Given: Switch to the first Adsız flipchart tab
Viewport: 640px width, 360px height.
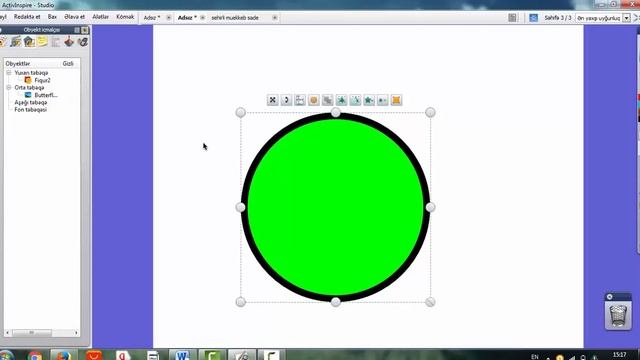Looking at the screenshot, I should tap(152, 18).
